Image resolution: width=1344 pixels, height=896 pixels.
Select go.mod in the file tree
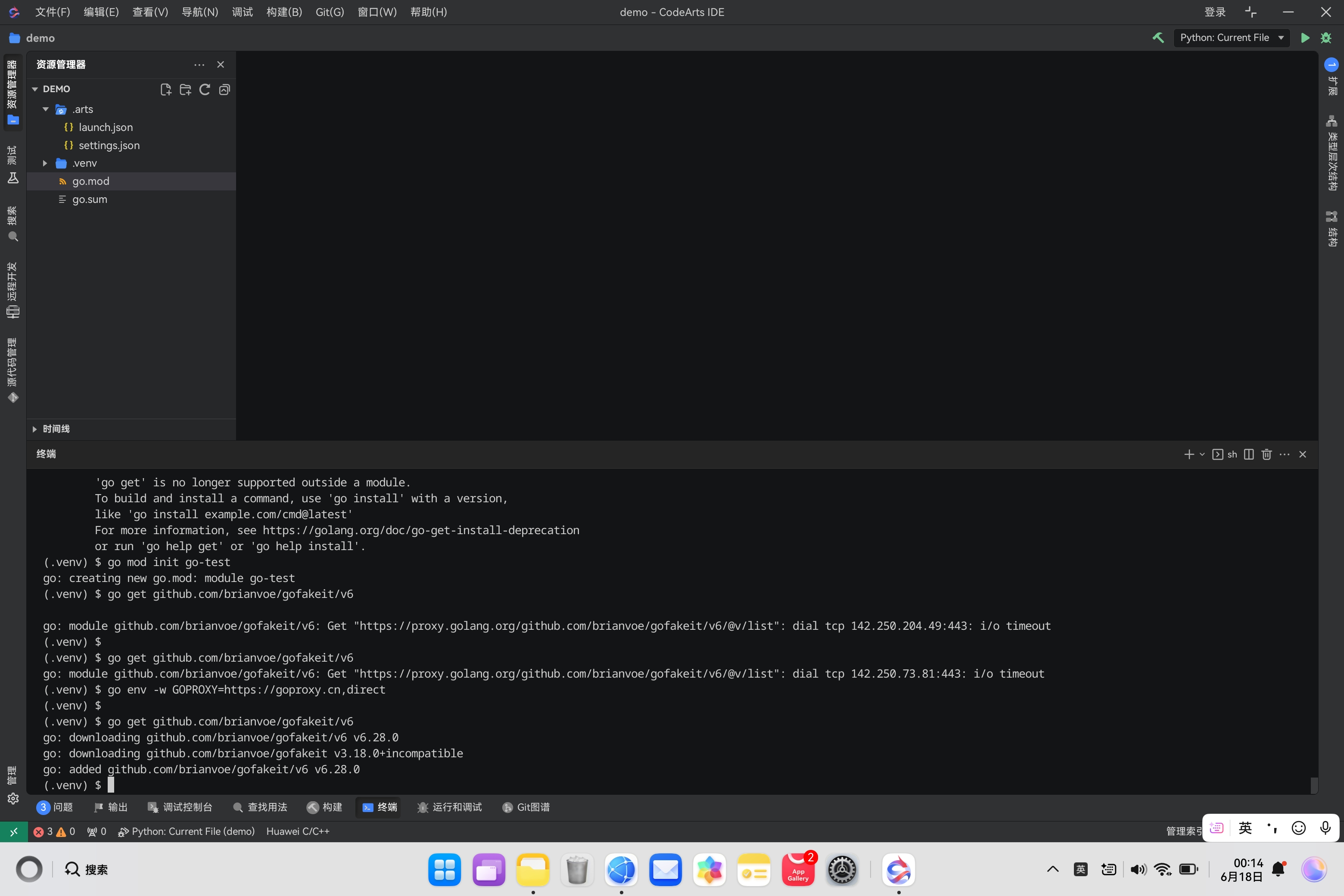pos(131,181)
